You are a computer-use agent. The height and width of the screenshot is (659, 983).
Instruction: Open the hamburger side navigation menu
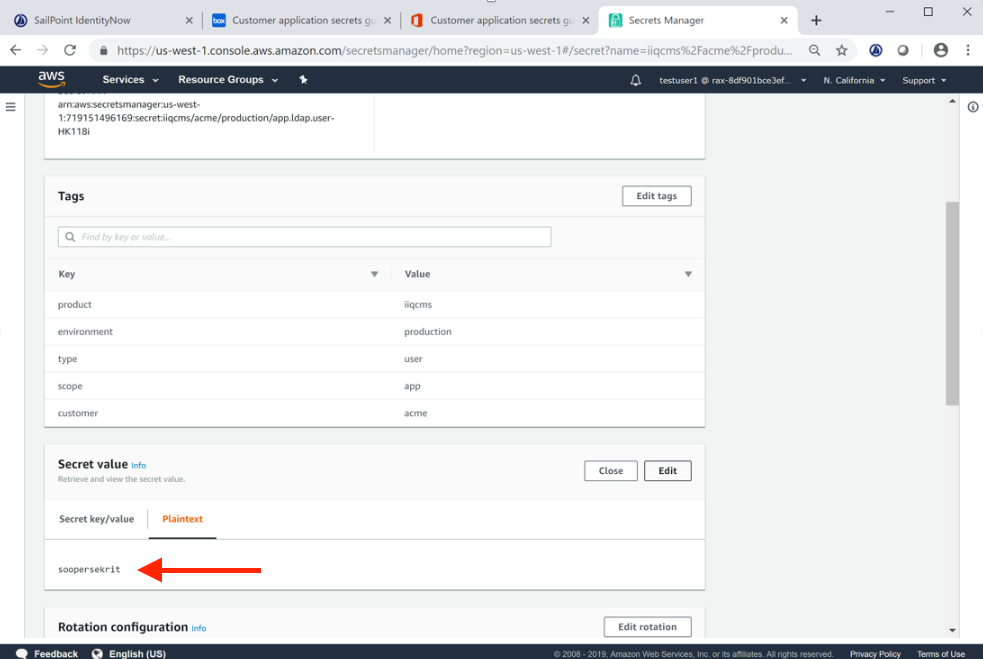[x=11, y=107]
